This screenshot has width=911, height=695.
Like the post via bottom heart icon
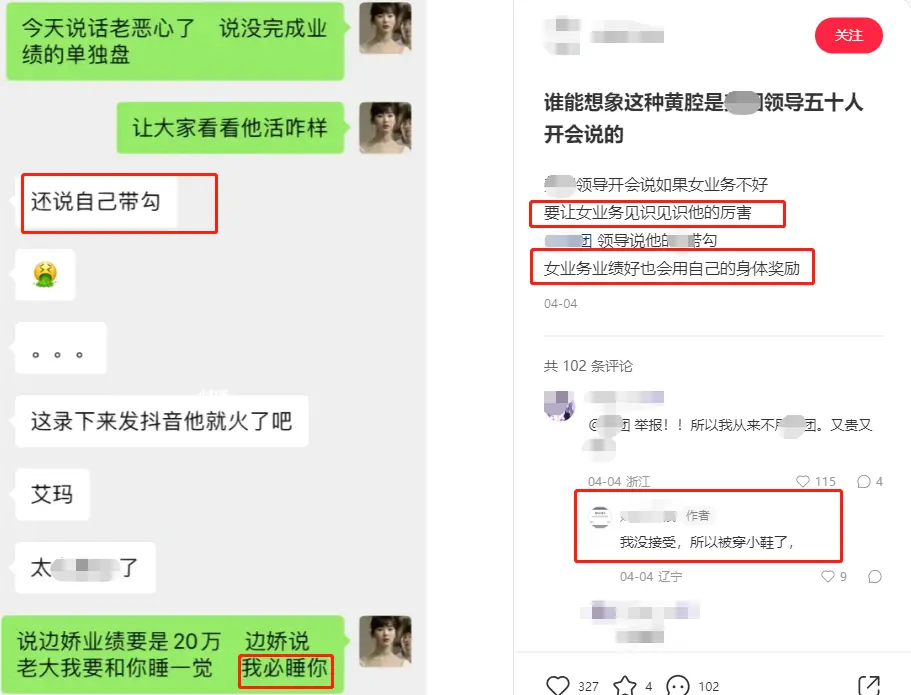click(558, 686)
